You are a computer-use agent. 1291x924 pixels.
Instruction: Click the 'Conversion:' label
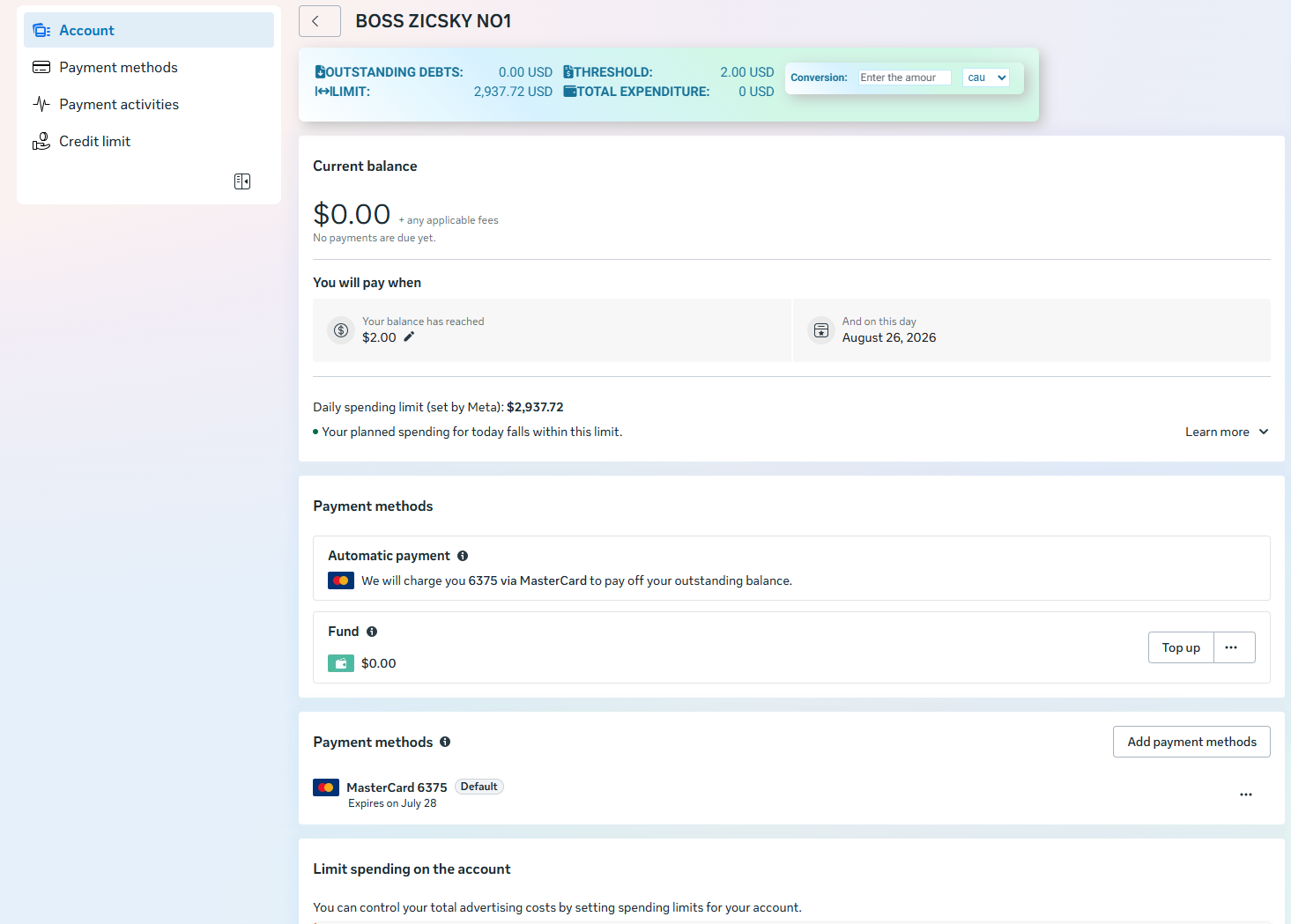pos(819,78)
